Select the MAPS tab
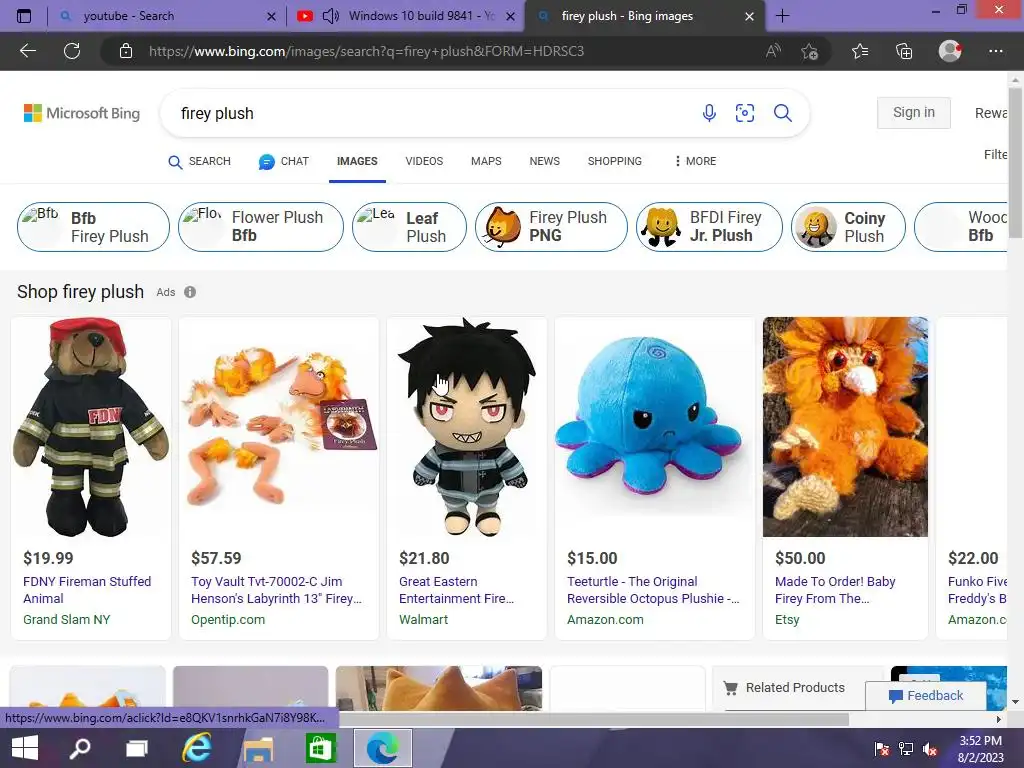The height and width of the screenshot is (768, 1024). tap(486, 161)
